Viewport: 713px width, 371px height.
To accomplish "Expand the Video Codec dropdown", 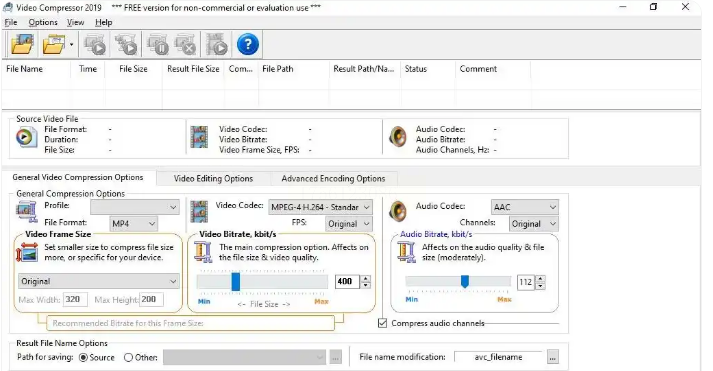I will (321, 207).
